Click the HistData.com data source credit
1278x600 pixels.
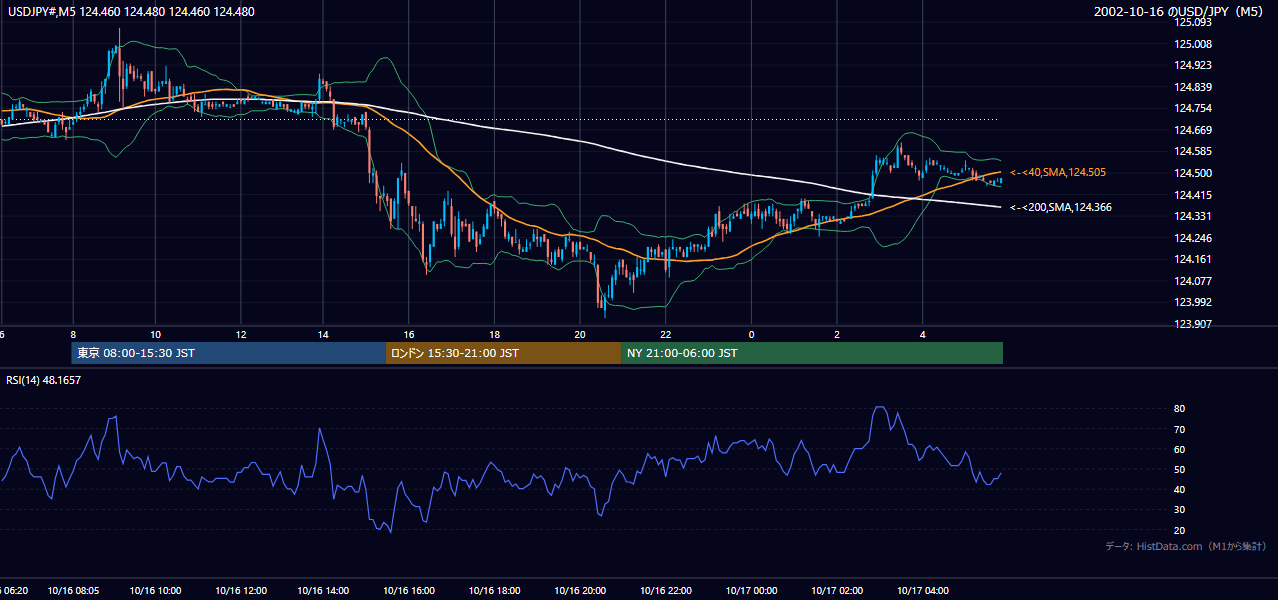[1186, 546]
